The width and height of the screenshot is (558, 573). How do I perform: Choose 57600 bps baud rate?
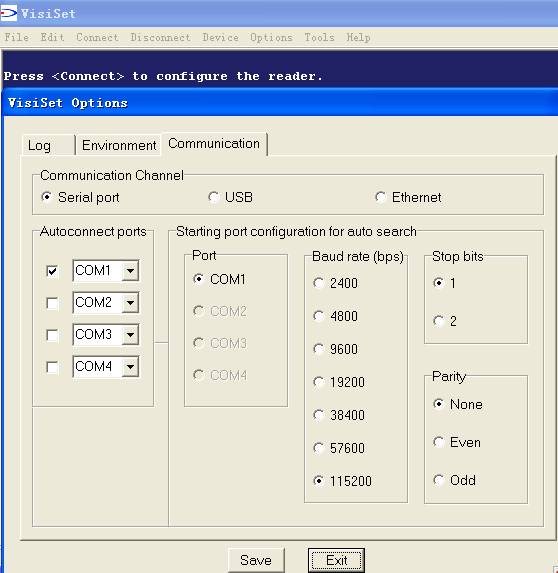(339, 448)
